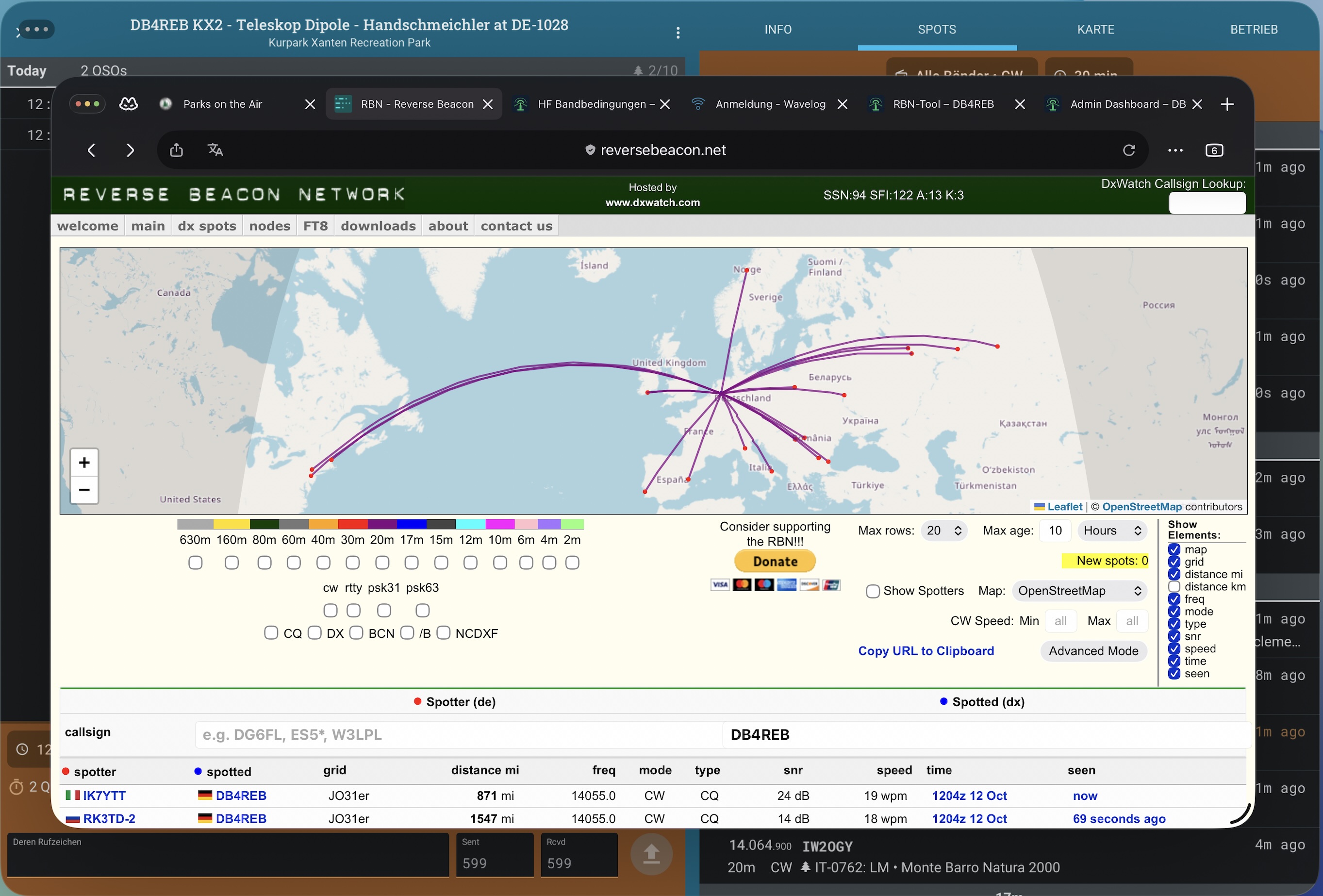The width and height of the screenshot is (1323, 896).
Task: Click the payment cards icons under Donate
Action: [775, 584]
